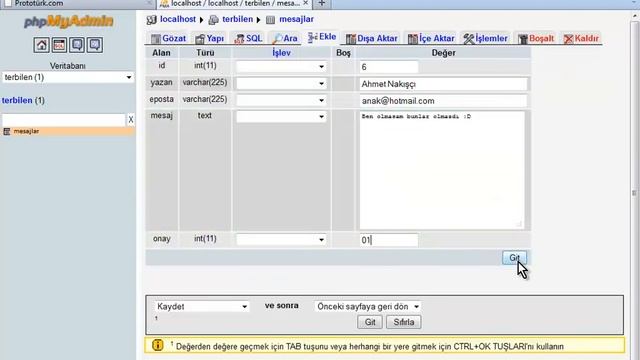Open the İşlev dropdown for yazan field

(x=281, y=83)
